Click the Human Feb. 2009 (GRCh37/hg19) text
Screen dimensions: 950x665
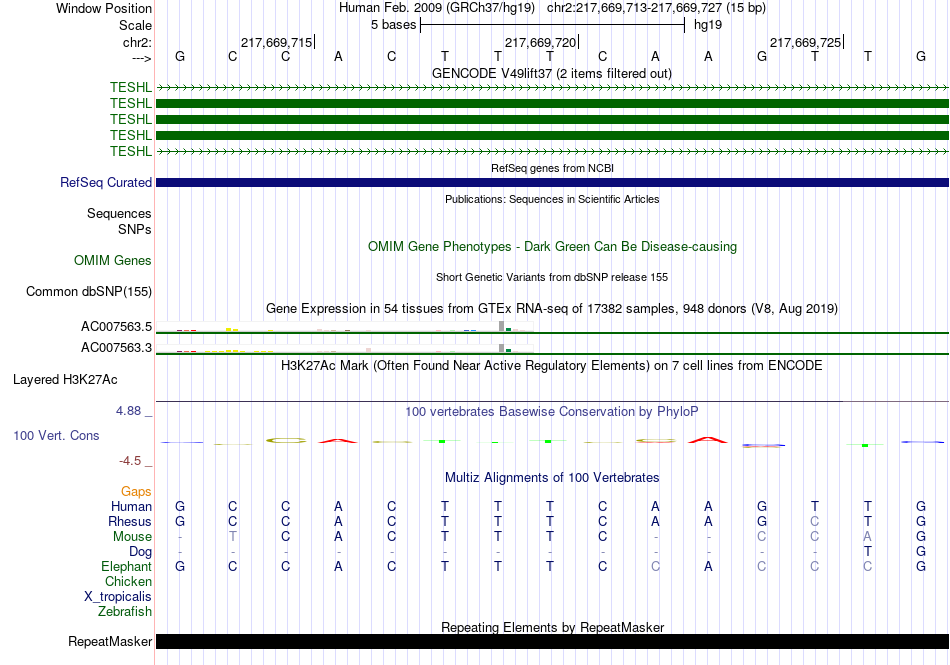[x=437, y=8]
